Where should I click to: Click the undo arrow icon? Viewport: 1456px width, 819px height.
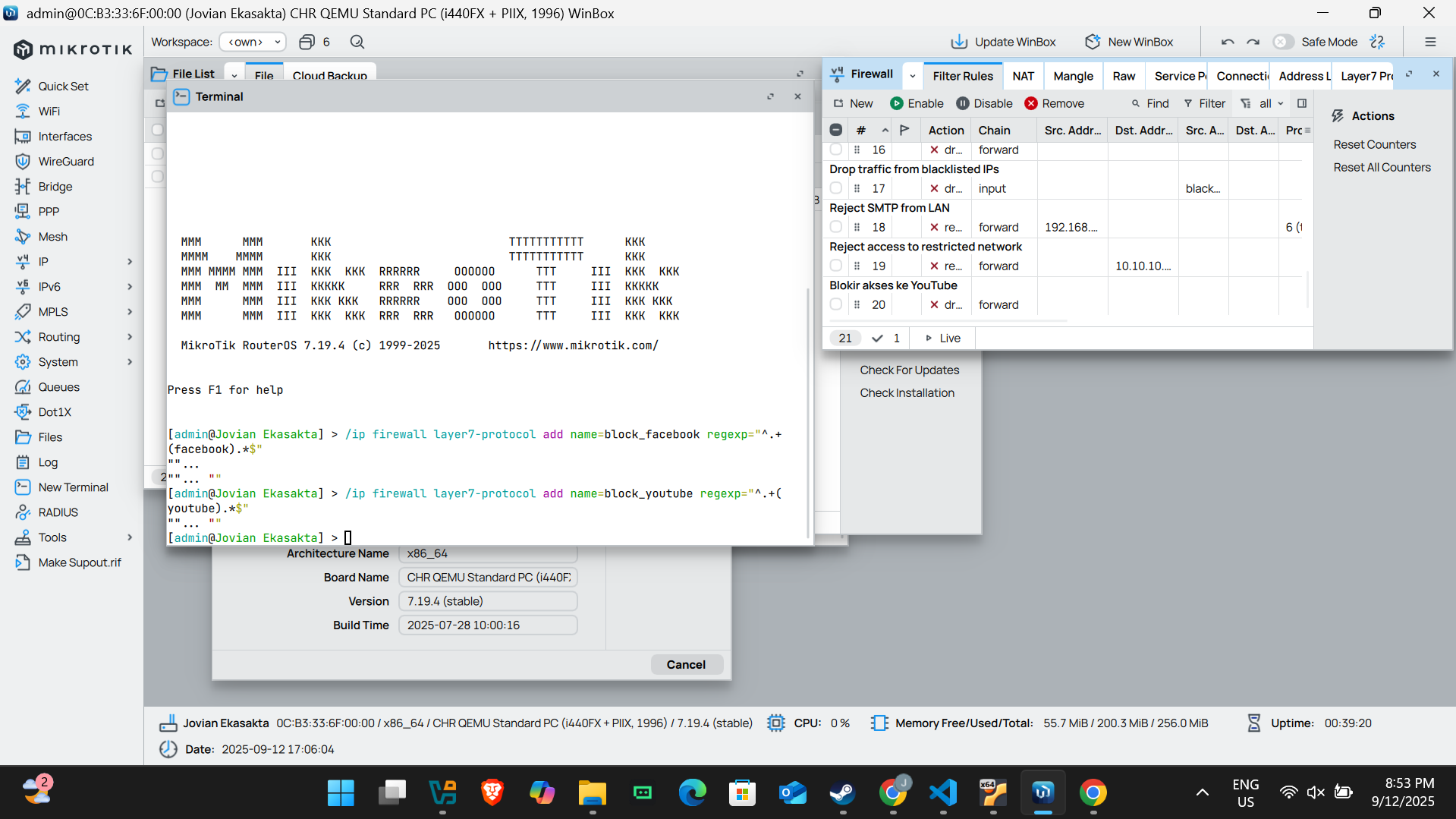[x=1228, y=42]
